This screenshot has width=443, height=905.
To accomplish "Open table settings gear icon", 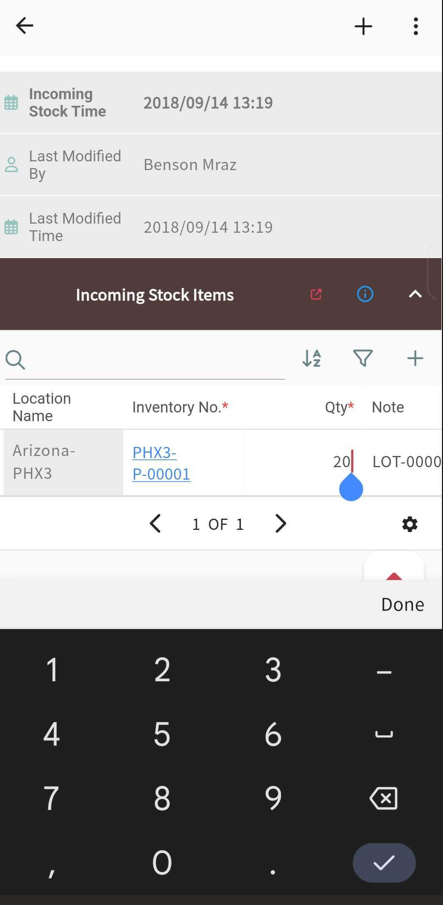I will 410,524.
